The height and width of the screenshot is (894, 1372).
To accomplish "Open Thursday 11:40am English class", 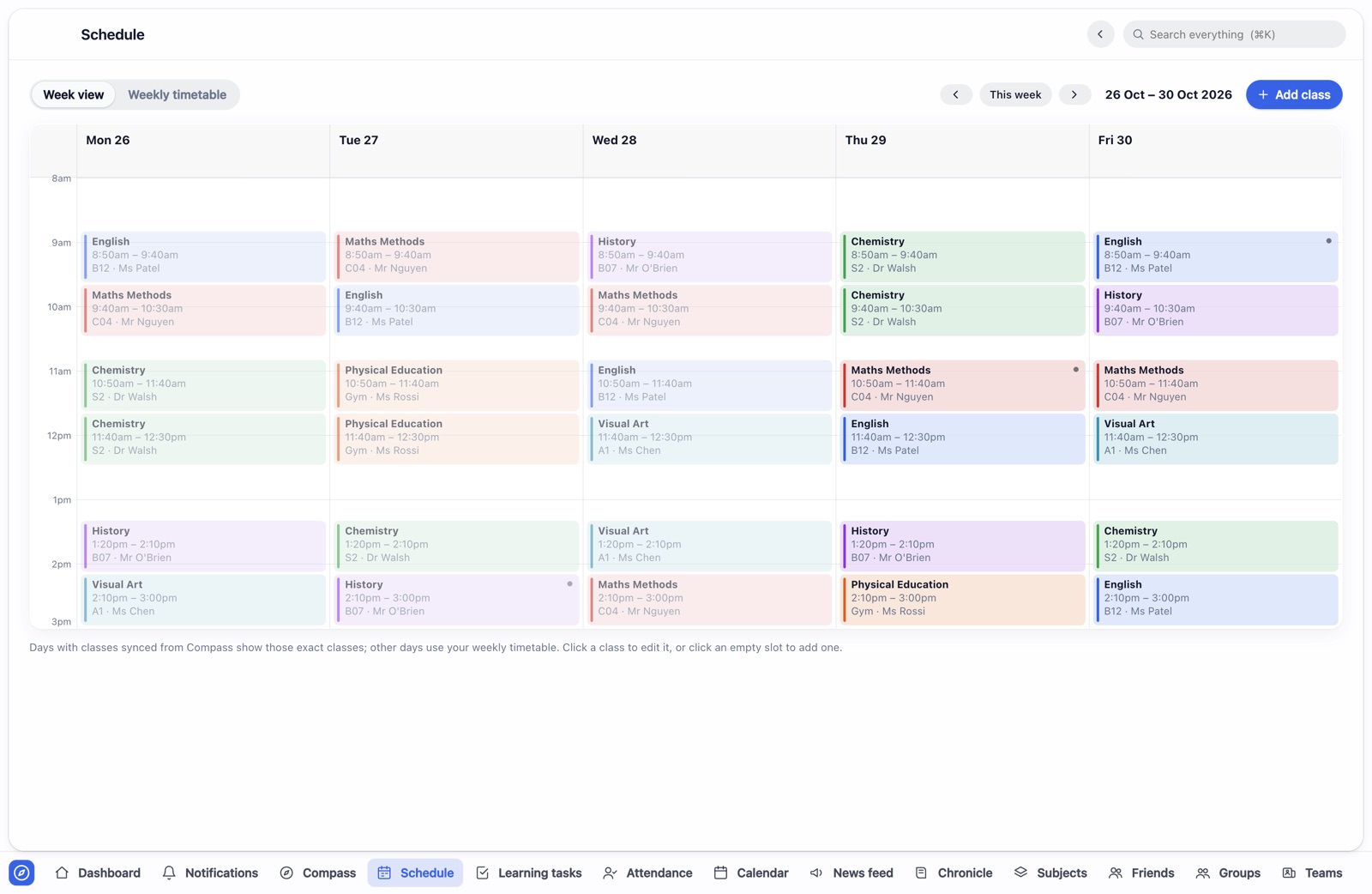I will (x=963, y=438).
